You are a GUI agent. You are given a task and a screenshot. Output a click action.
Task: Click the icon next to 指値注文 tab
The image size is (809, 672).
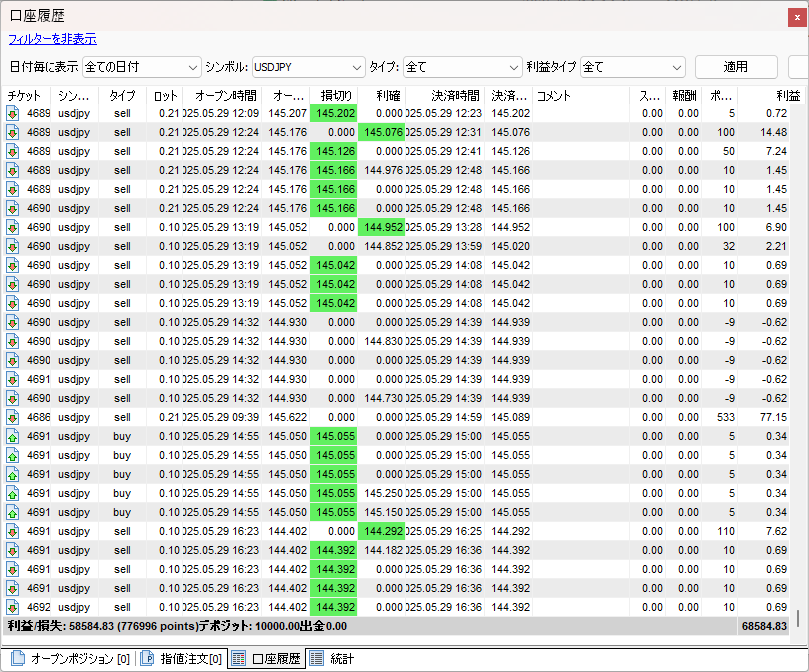click(146, 658)
